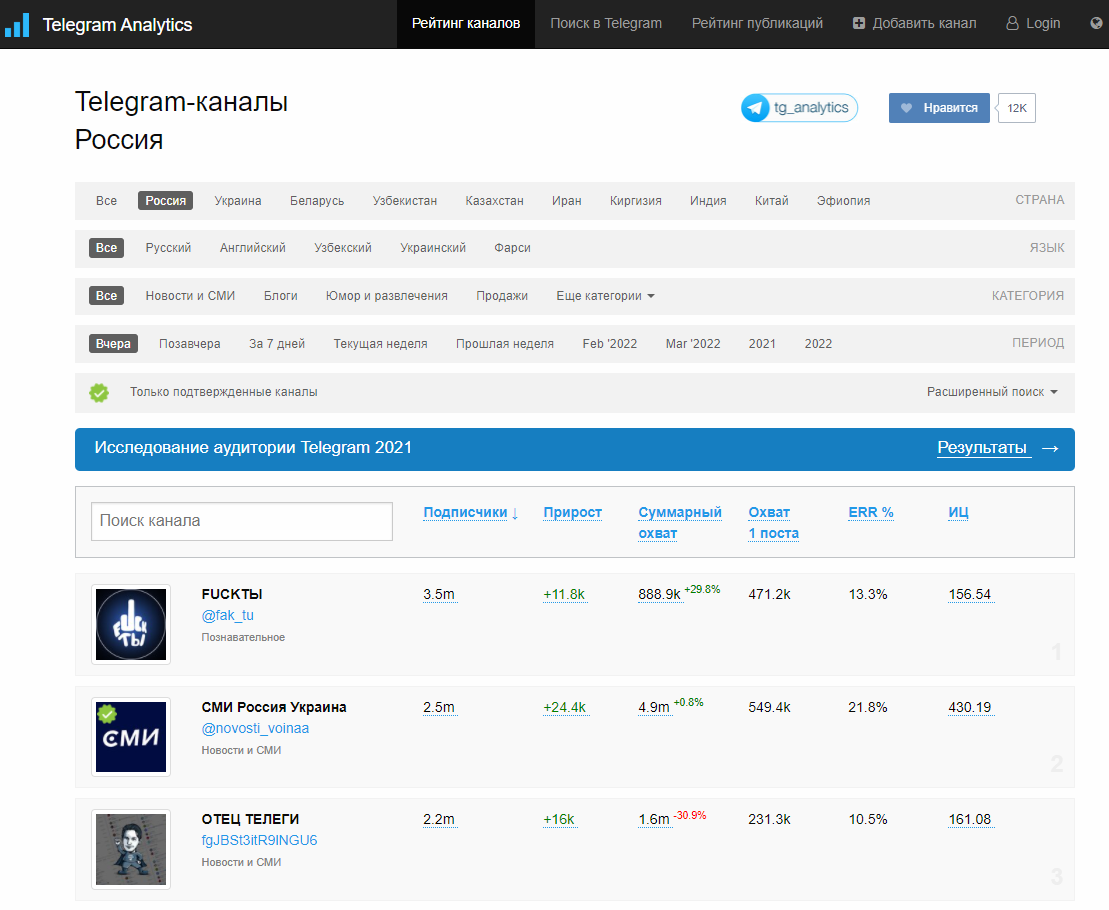Sort by Суммарный охват column
Viewport: 1109px width, 910px height.
click(680, 523)
